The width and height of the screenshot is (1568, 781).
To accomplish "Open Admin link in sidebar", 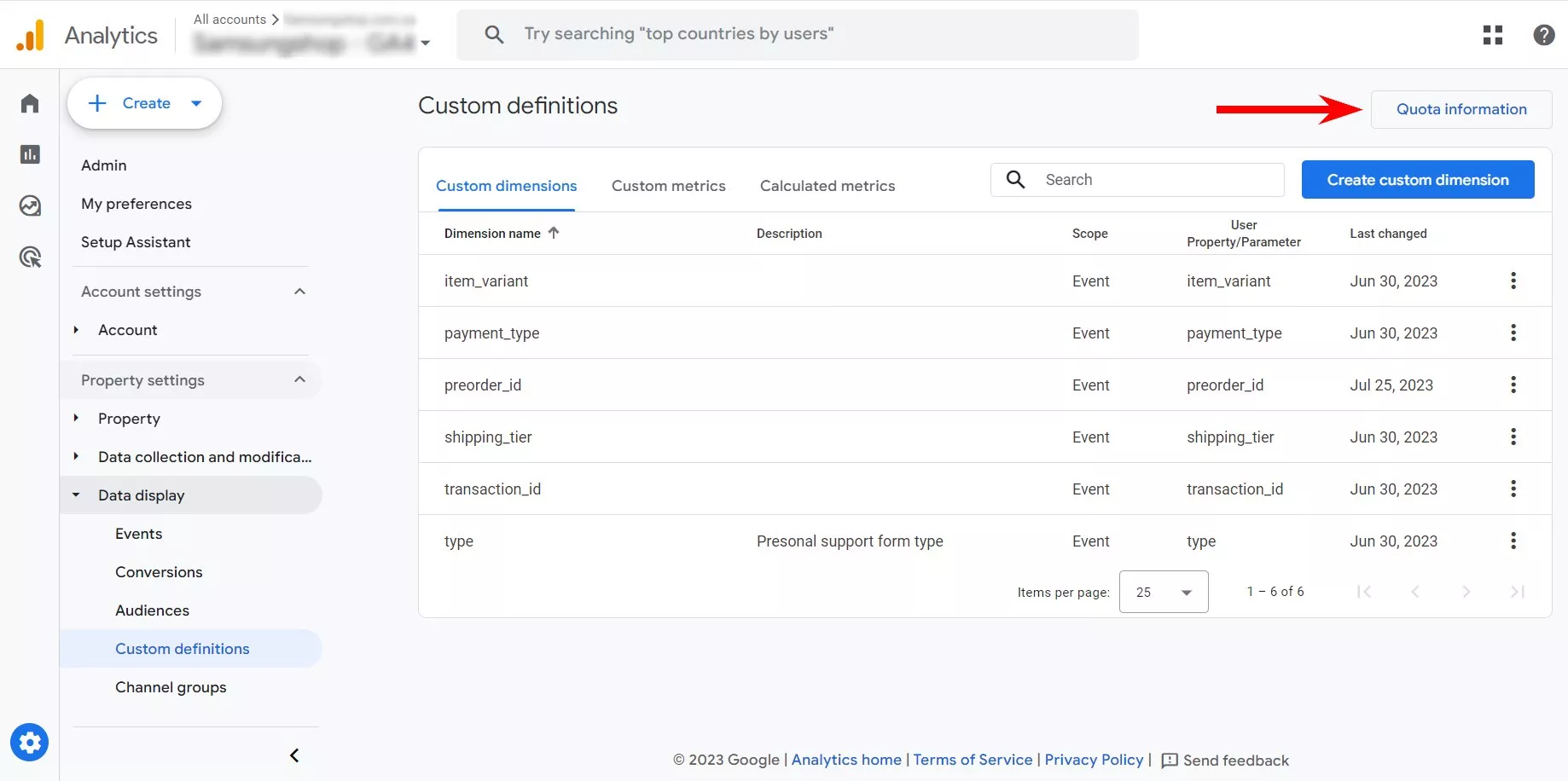I will pyautogui.click(x=103, y=165).
